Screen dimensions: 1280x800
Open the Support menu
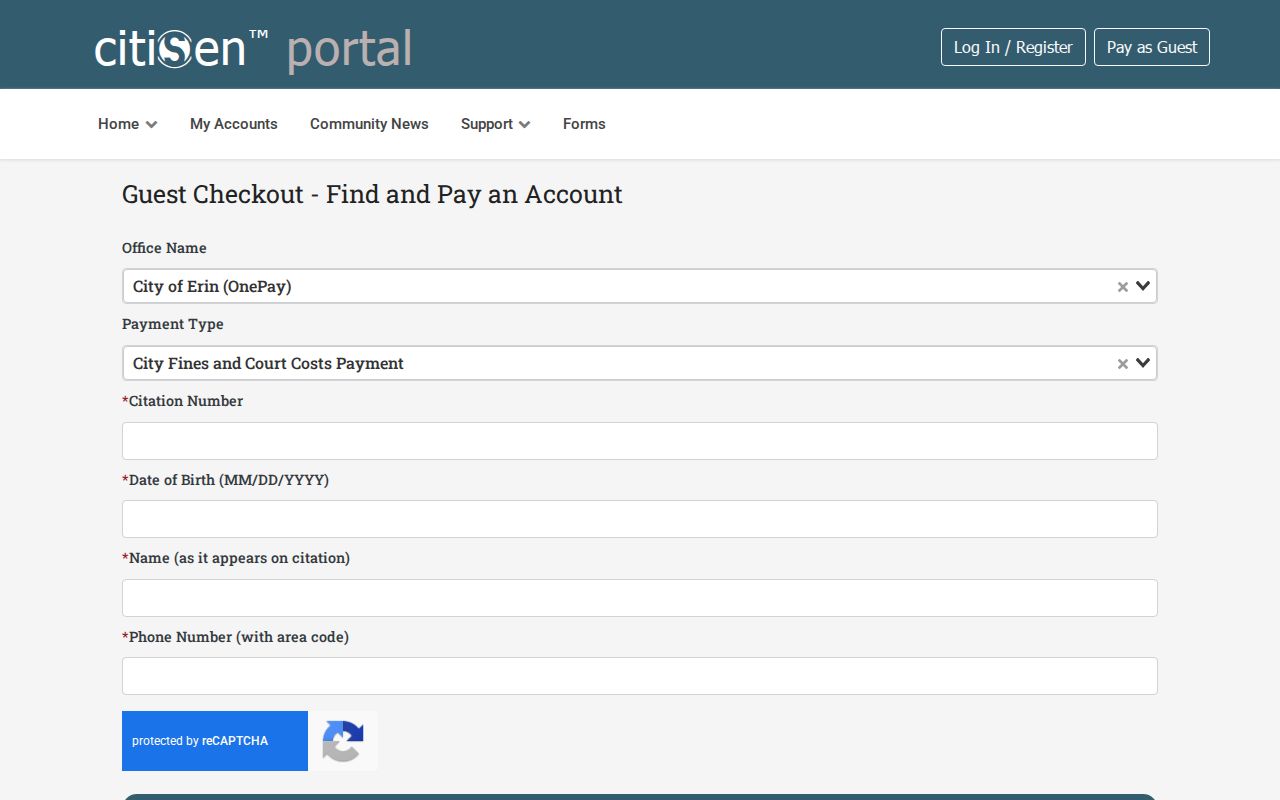click(x=495, y=124)
